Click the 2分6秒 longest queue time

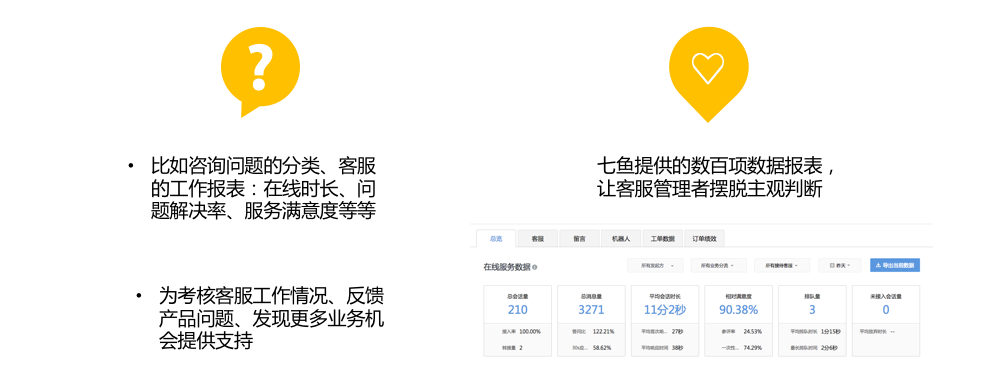830,348
